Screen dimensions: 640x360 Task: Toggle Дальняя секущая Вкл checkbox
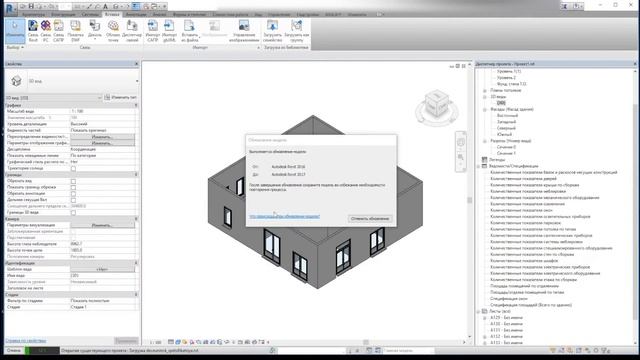pyautogui.click(x=73, y=200)
